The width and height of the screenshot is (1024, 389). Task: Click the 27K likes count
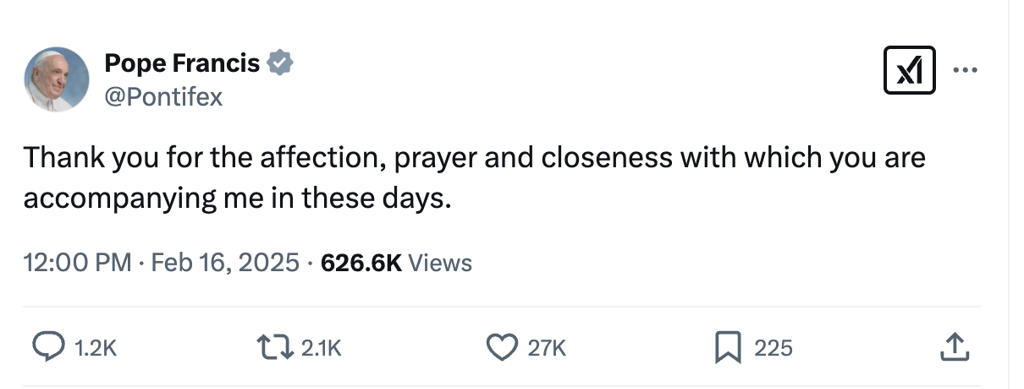(x=547, y=349)
